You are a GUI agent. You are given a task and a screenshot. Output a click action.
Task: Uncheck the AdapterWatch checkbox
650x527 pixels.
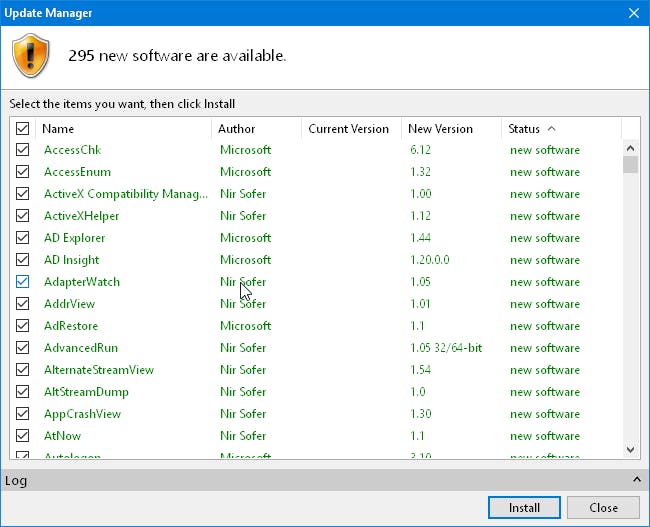click(22, 282)
